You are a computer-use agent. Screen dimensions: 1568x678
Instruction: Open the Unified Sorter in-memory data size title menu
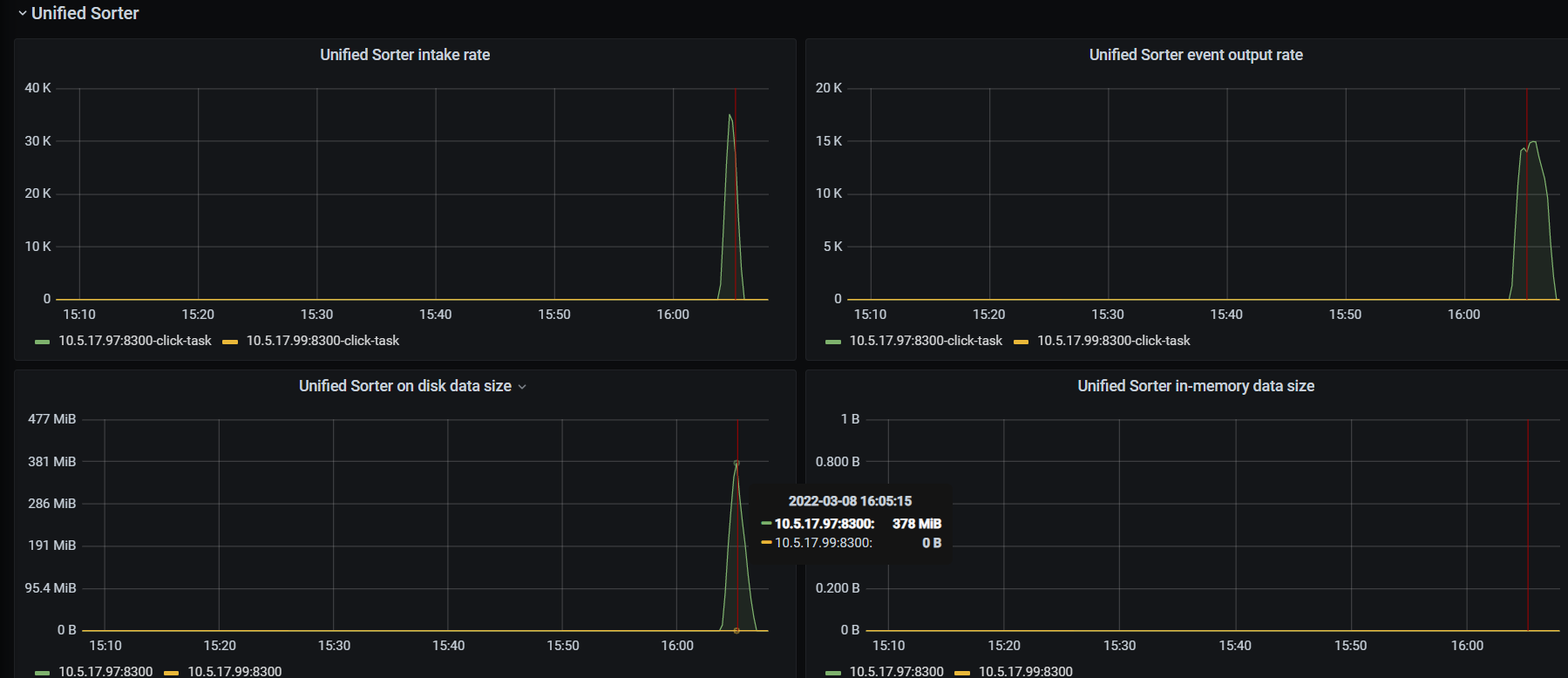tap(1195, 386)
